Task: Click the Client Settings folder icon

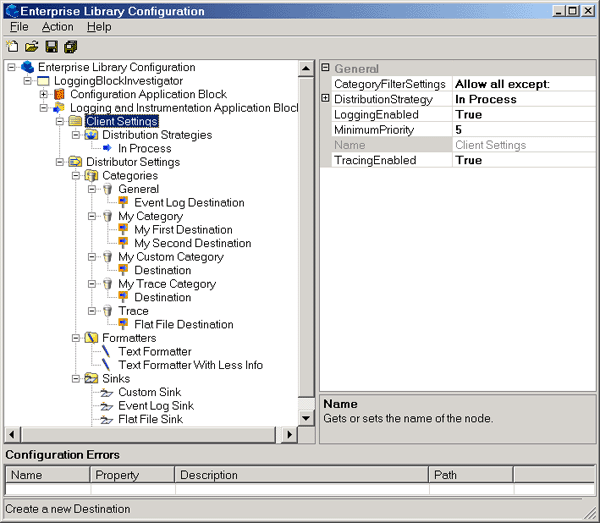Action: point(75,121)
